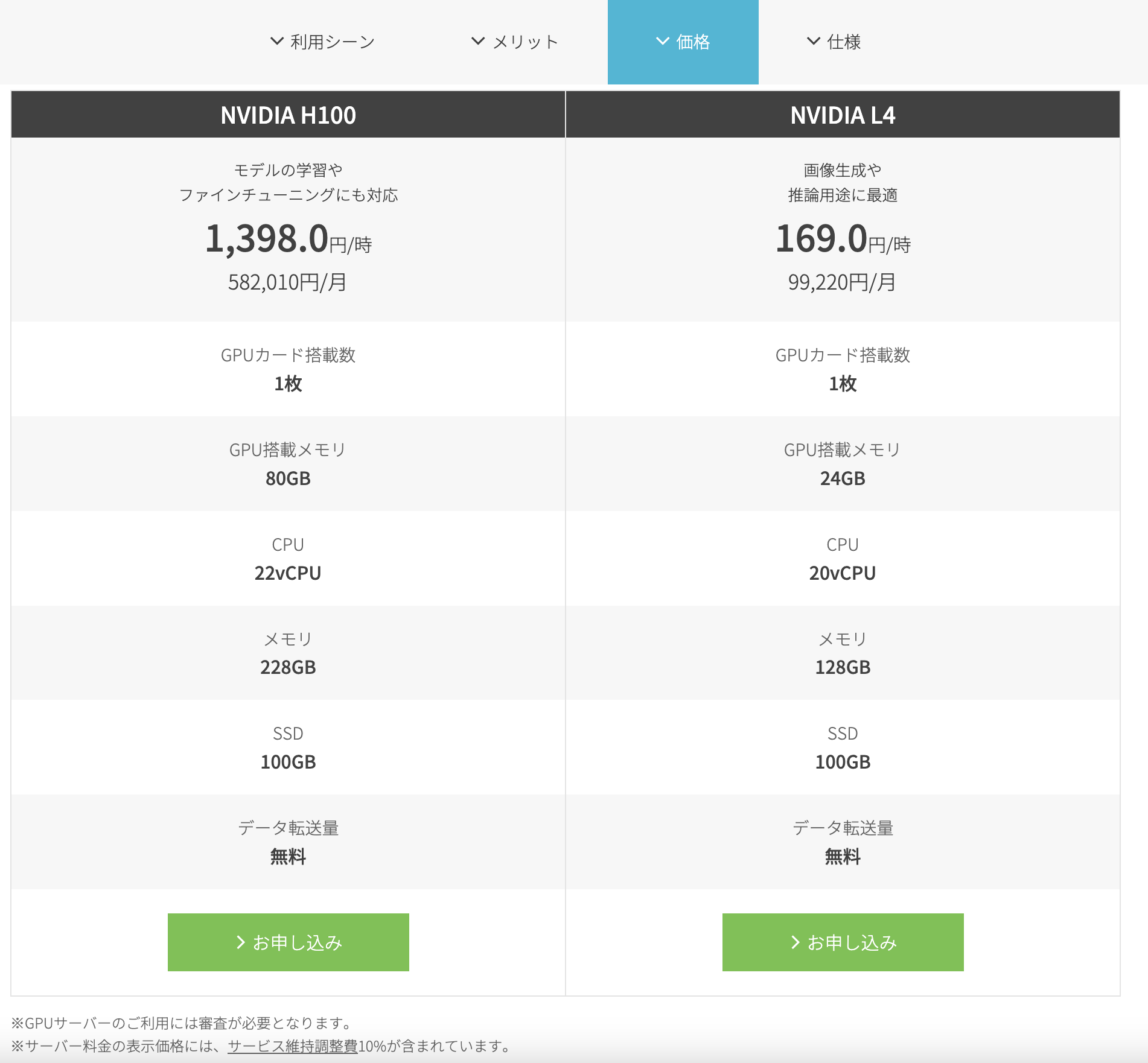Click the 1,398.0円/時 hourly price

point(289,239)
